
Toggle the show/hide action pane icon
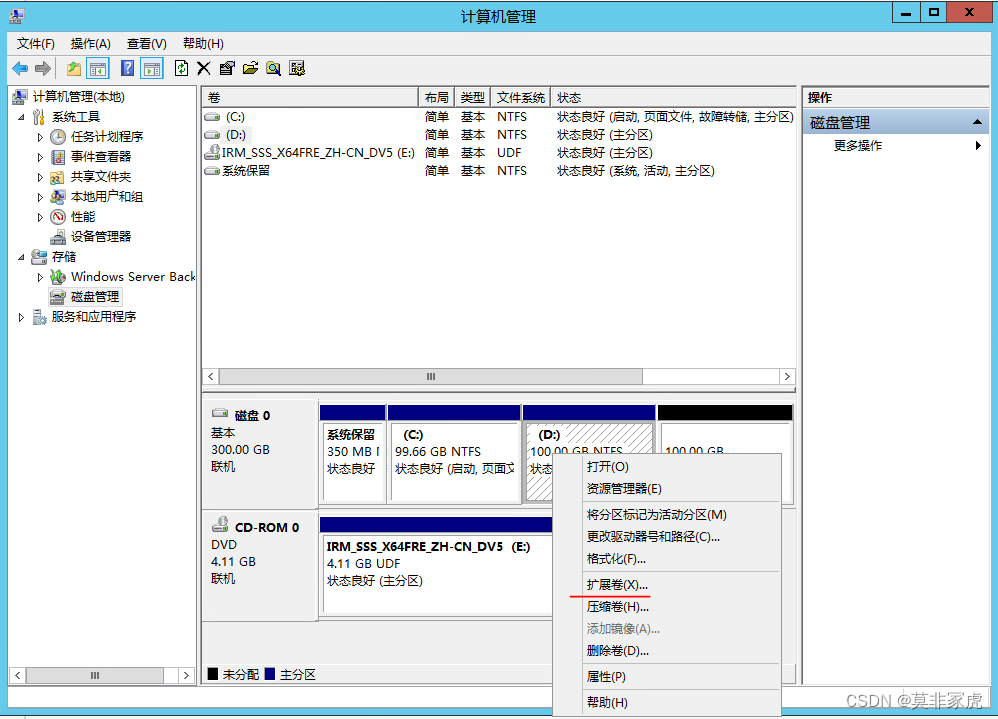152,68
